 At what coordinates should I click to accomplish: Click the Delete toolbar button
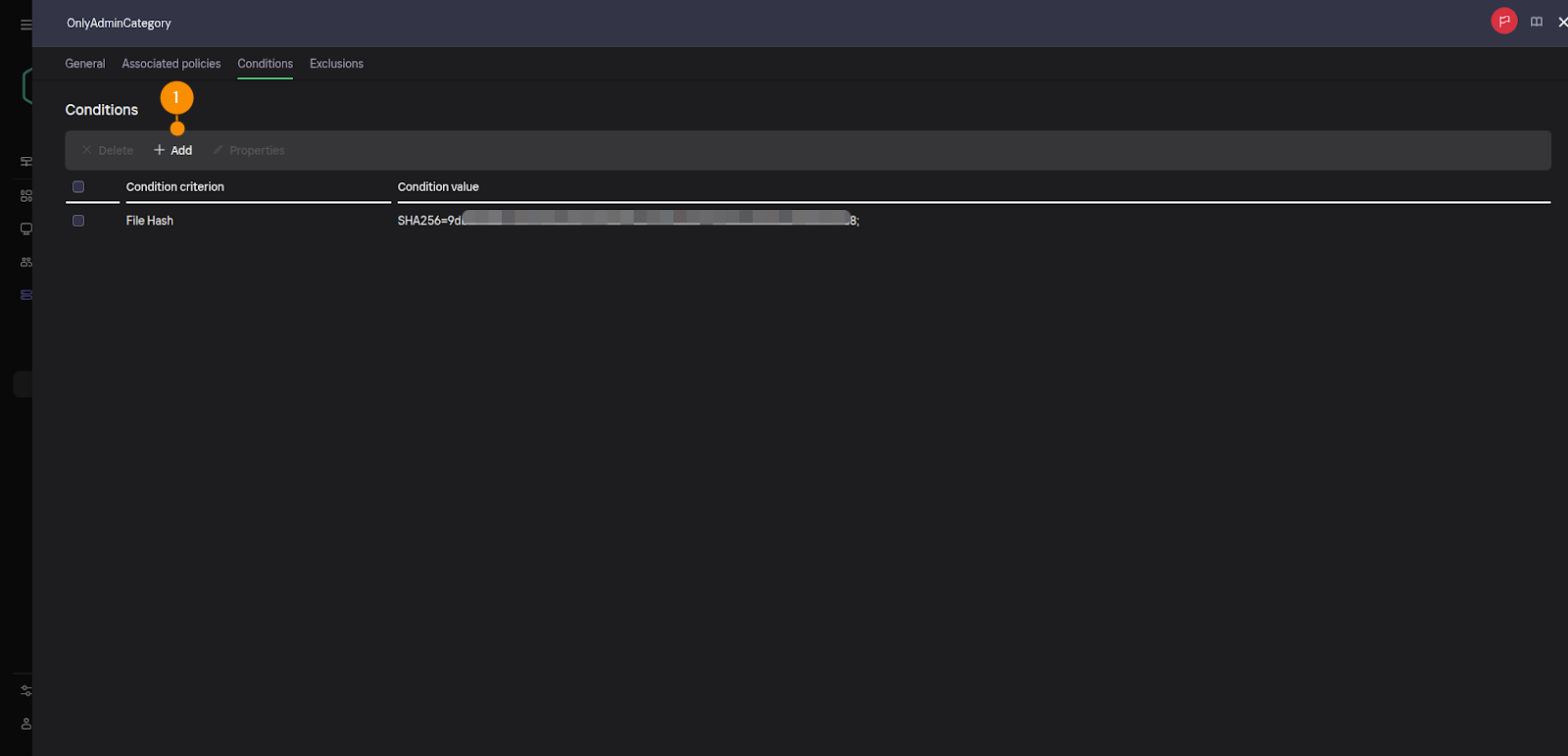(108, 150)
